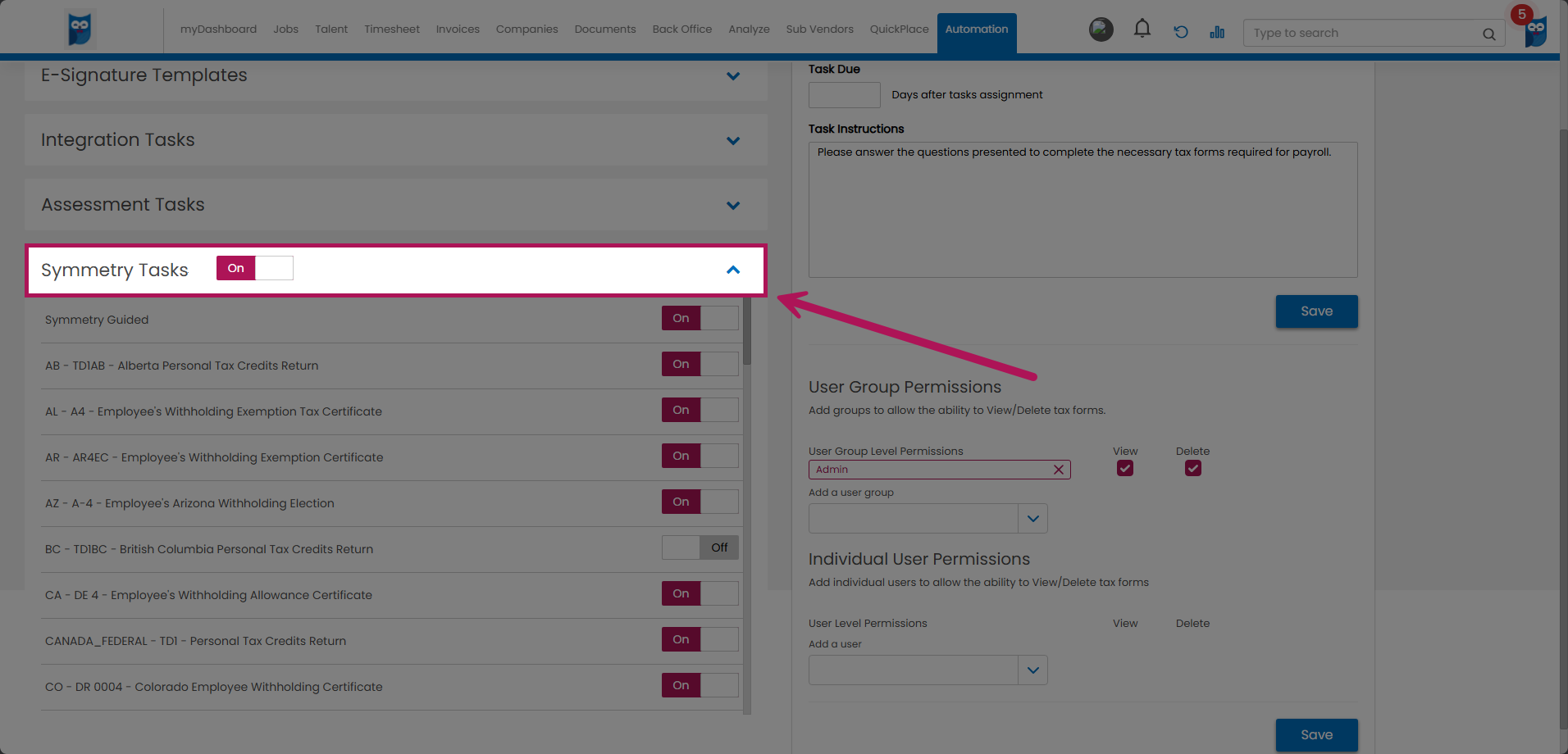Click the Admin user group field
The image size is (1568, 754).
click(939, 470)
